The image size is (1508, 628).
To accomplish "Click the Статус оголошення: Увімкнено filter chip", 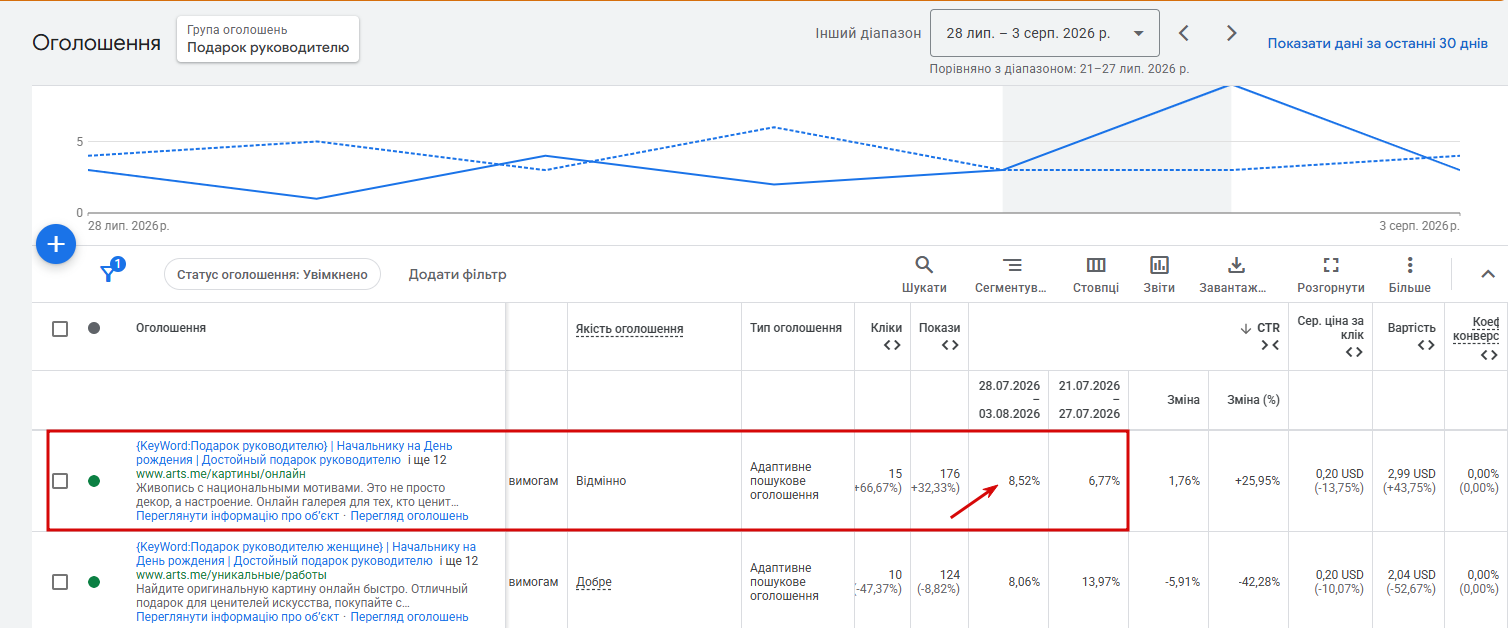I will pos(272,274).
